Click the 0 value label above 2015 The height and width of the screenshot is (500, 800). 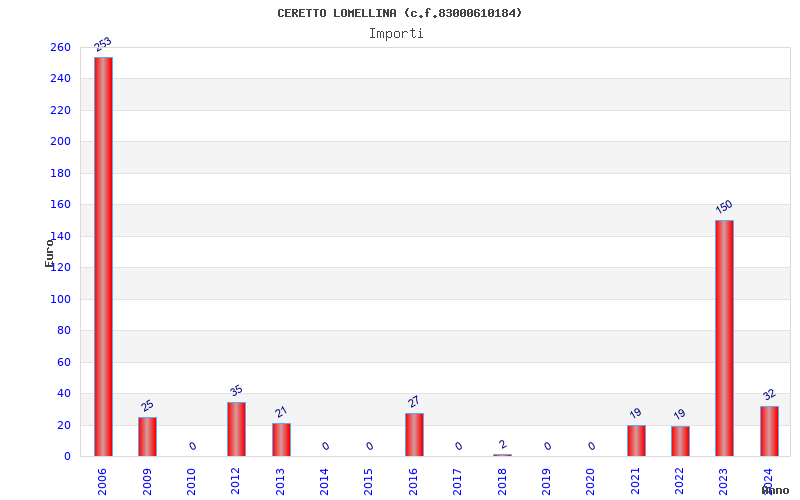coord(369,446)
